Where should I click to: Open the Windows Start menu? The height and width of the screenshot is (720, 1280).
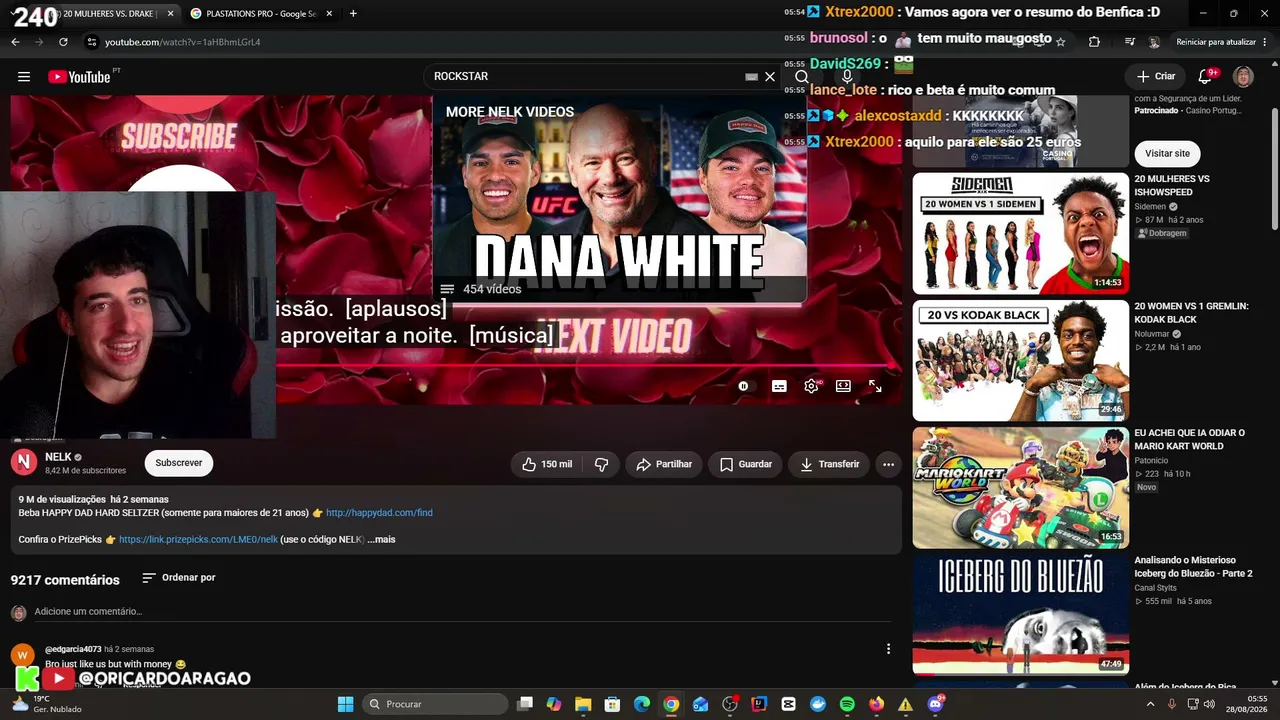(345, 704)
